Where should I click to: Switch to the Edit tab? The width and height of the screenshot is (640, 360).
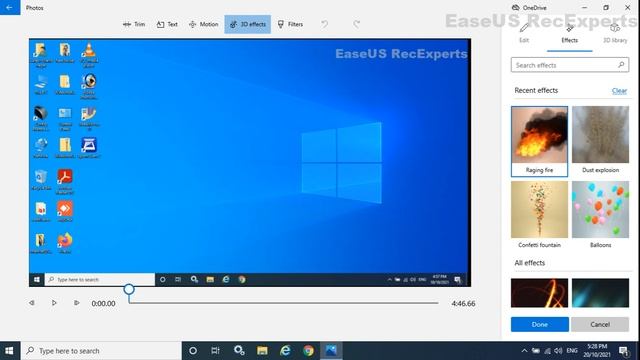524,34
